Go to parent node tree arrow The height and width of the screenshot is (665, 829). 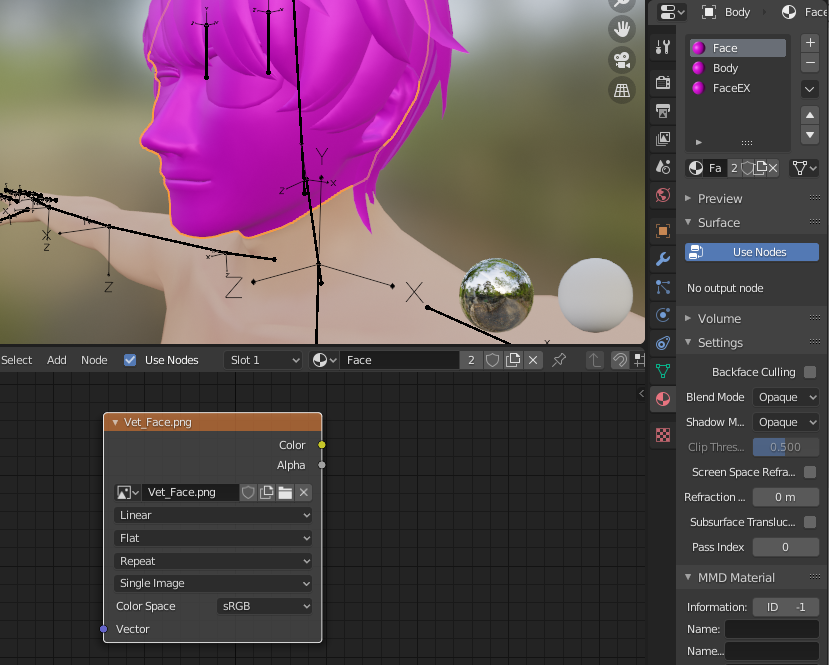tap(595, 360)
